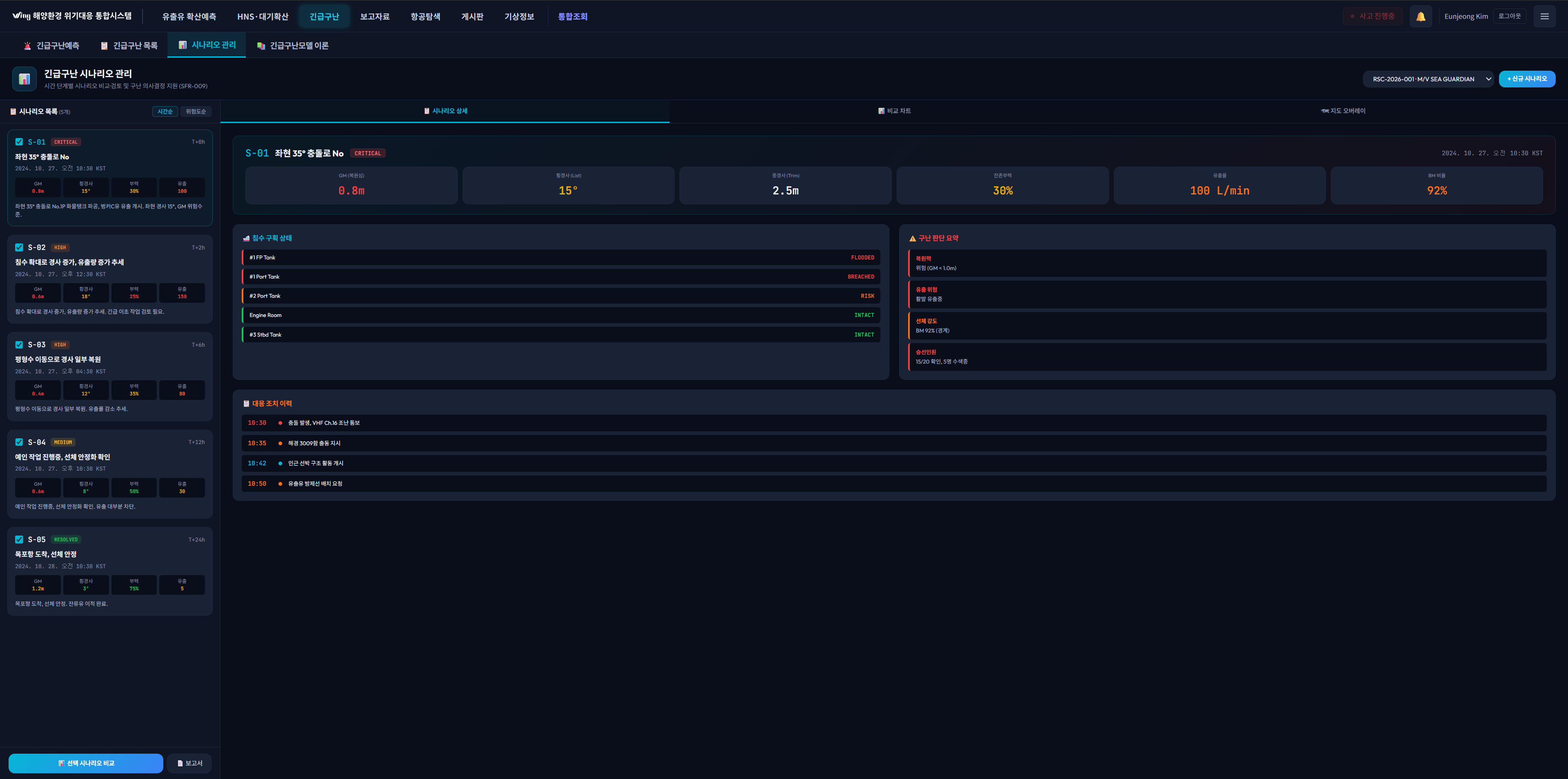Click the document icon on 보고서 button

[x=180, y=763]
